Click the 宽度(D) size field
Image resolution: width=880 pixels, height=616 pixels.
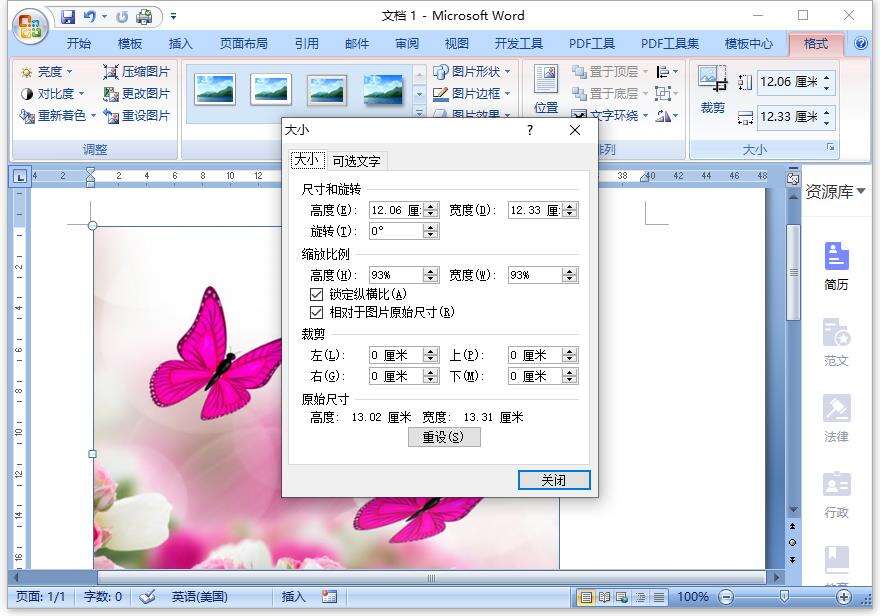point(535,210)
